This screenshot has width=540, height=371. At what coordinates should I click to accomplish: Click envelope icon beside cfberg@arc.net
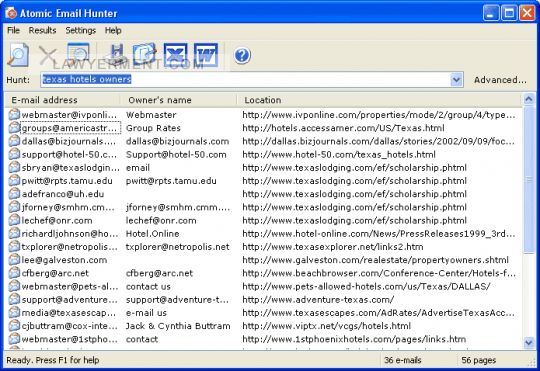14,273
